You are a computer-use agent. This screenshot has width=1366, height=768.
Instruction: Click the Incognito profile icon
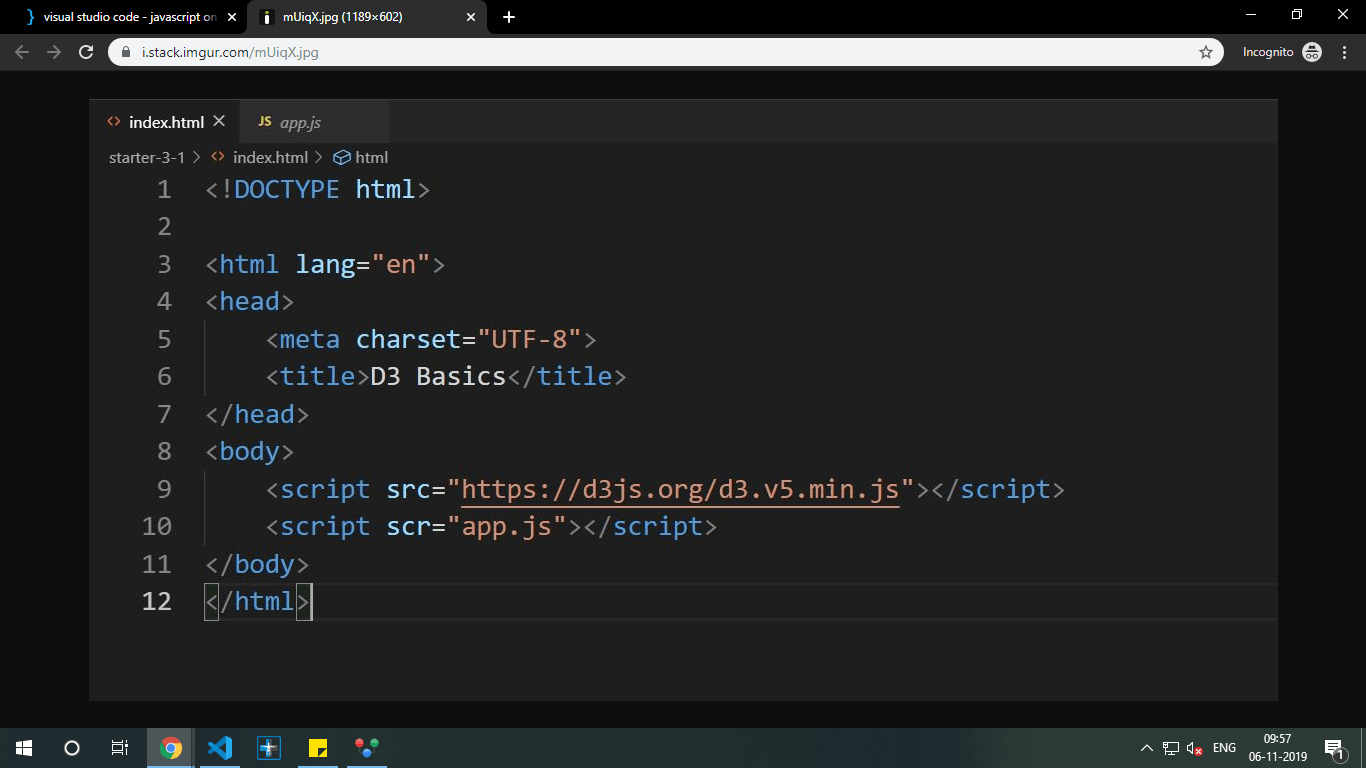pos(1312,52)
